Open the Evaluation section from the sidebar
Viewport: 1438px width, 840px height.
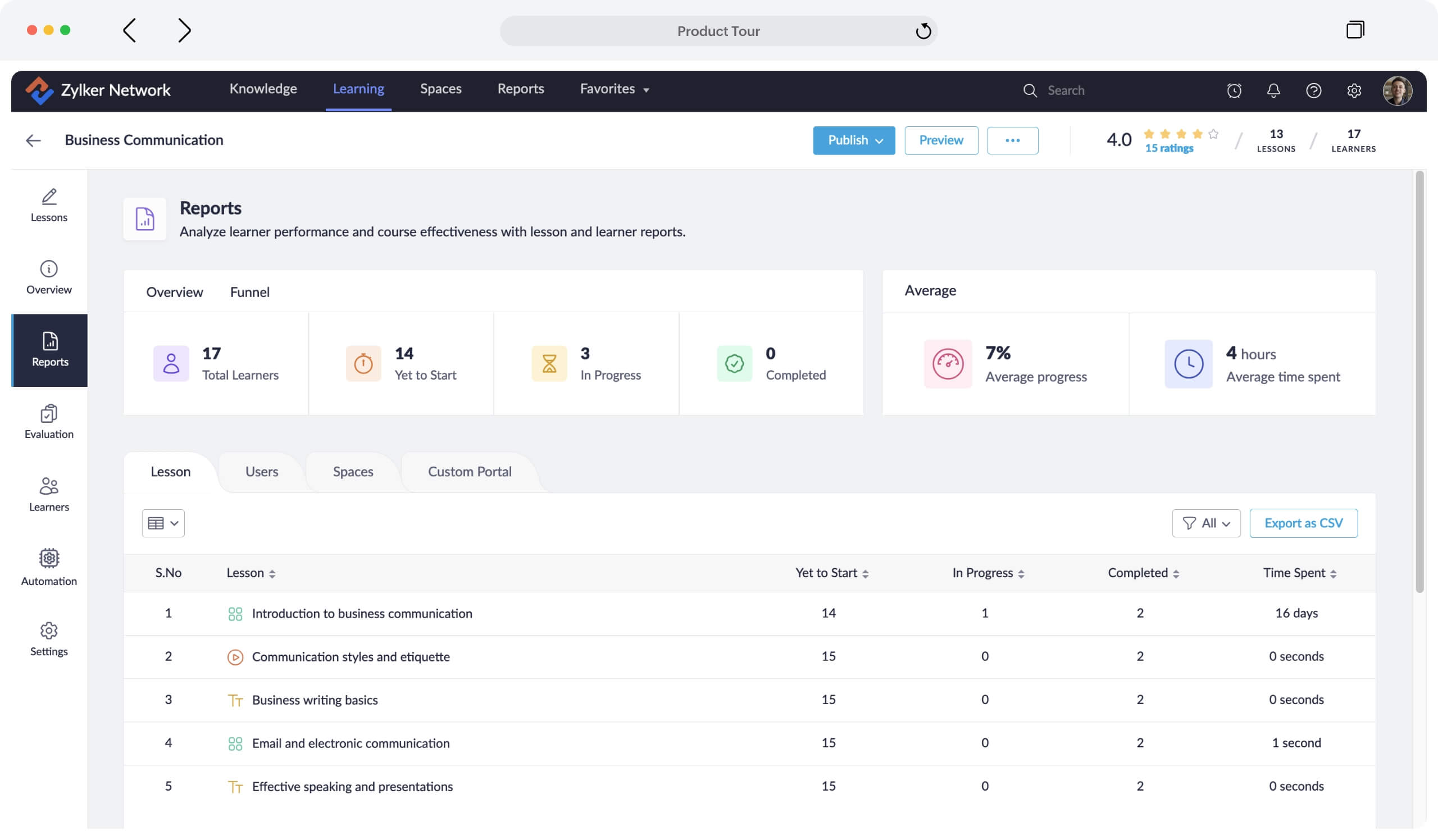[48, 422]
